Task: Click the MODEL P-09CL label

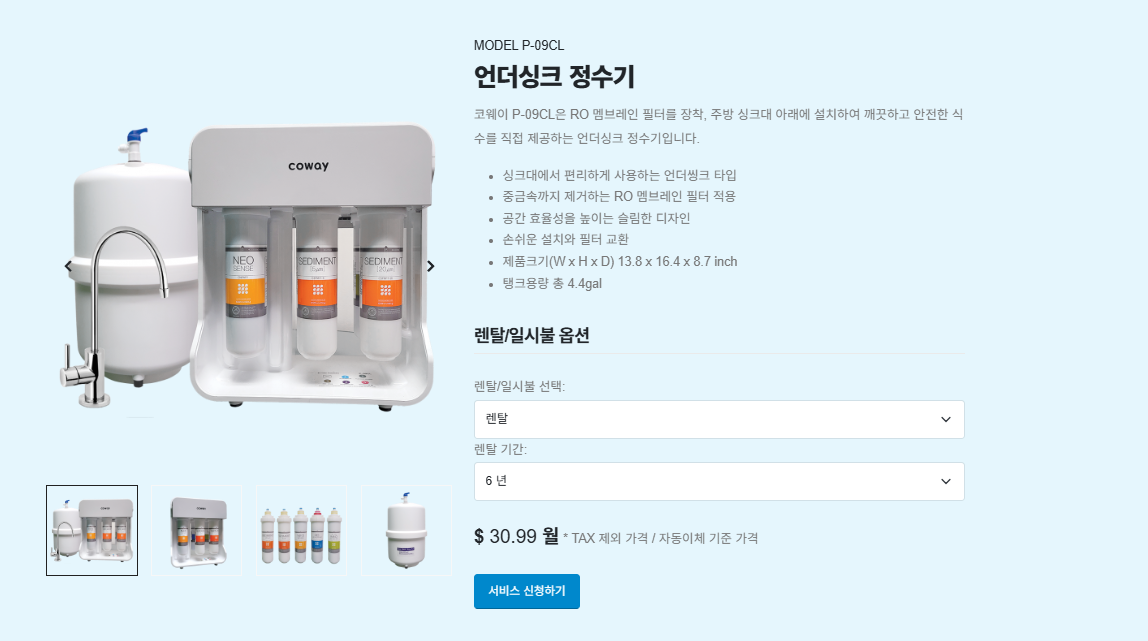Action: pyautogui.click(x=518, y=45)
